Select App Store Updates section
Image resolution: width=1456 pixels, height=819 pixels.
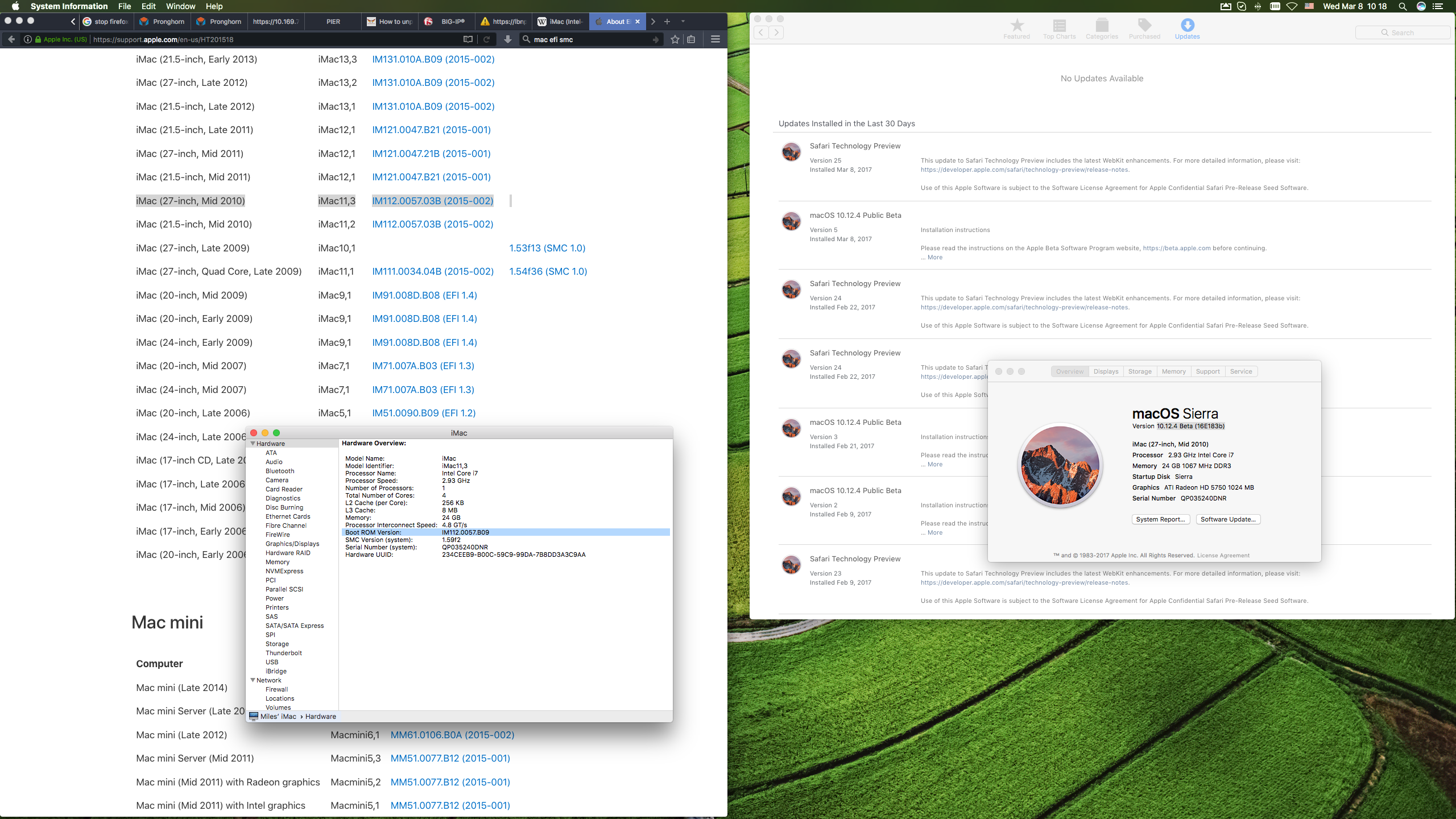point(1188,29)
